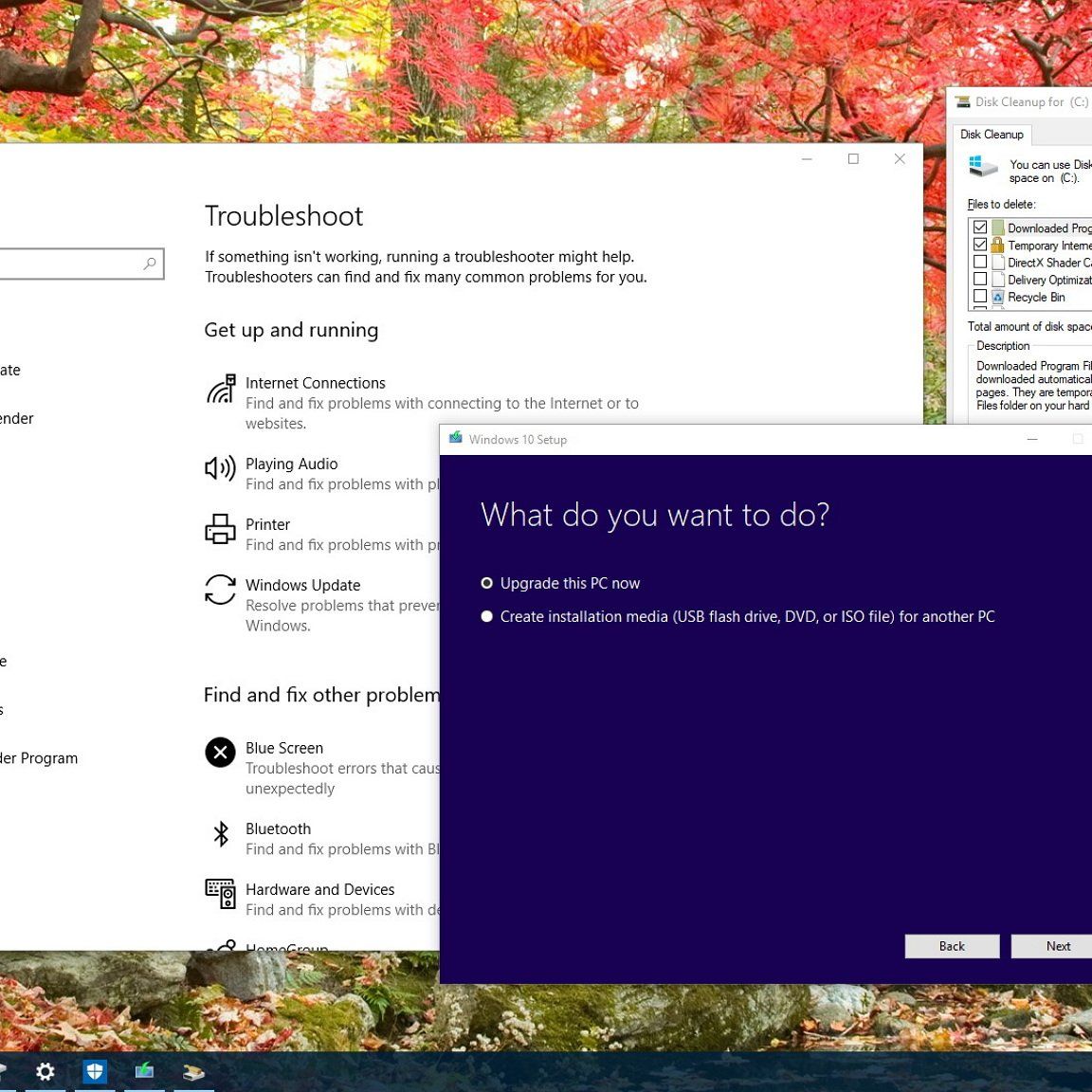Click the Windows Update sync icon
Image resolution: width=1092 pixels, height=1092 pixels.
pyautogui.click(x=220, y=590)
